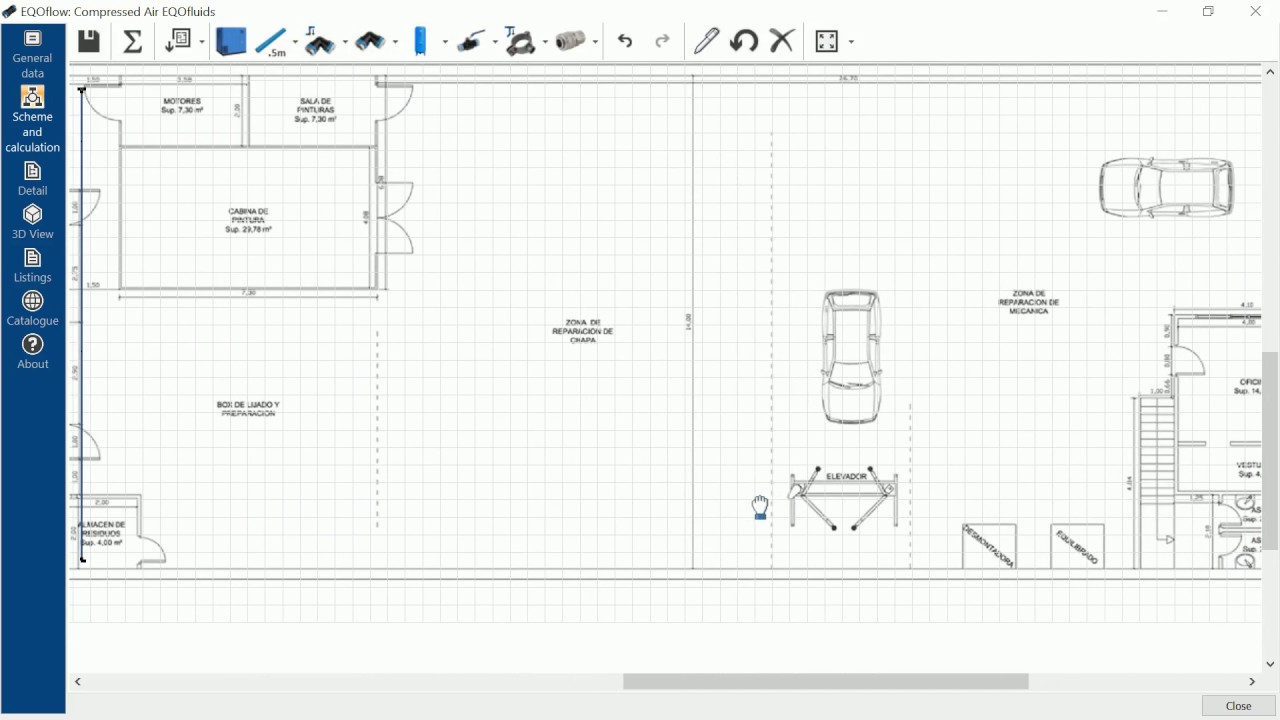Save the project with the floppy disk icon
This screenshot has height=720, width=1280.
coord(89,41)
